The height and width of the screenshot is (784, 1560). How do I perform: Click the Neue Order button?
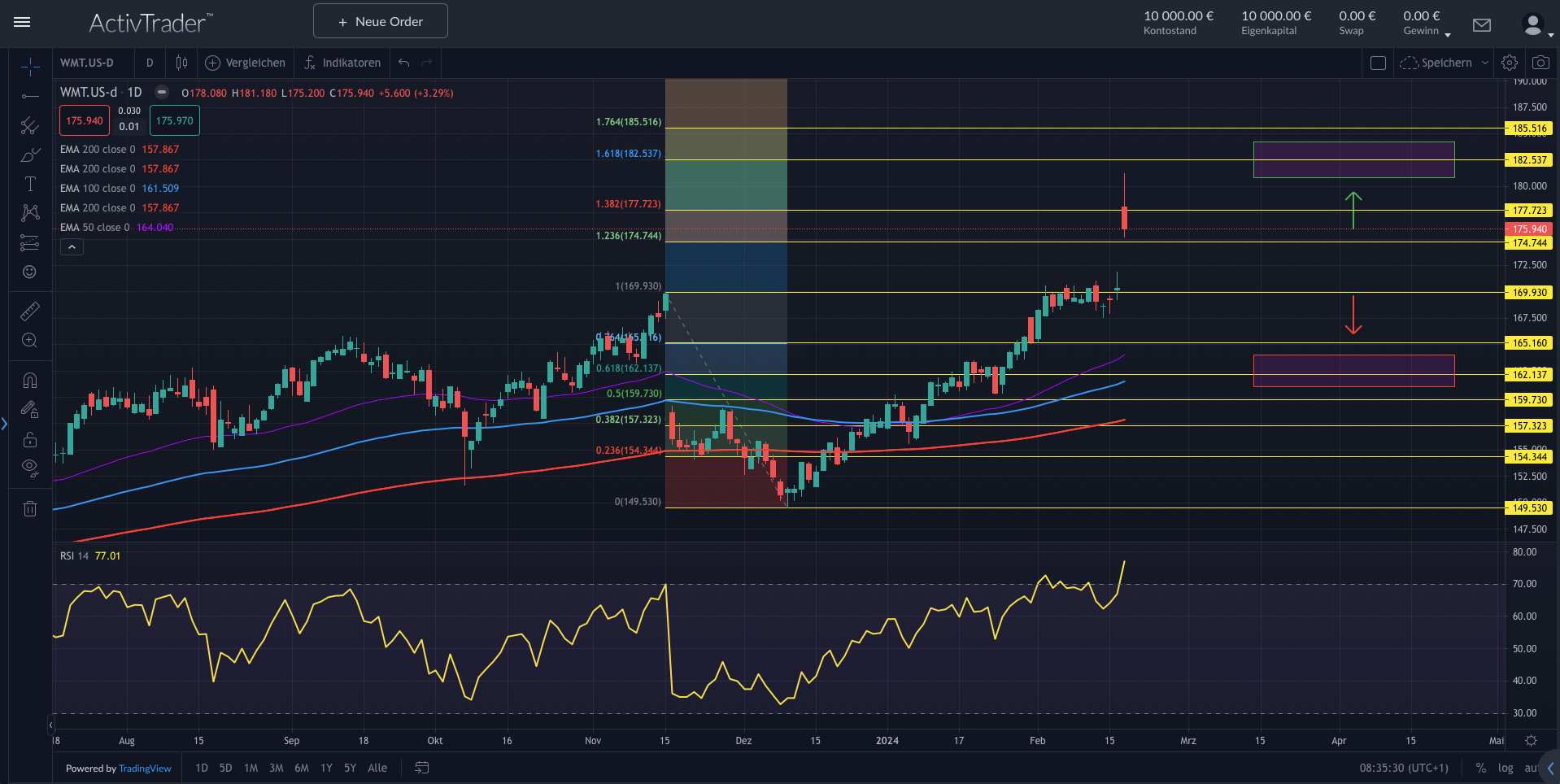380,21
